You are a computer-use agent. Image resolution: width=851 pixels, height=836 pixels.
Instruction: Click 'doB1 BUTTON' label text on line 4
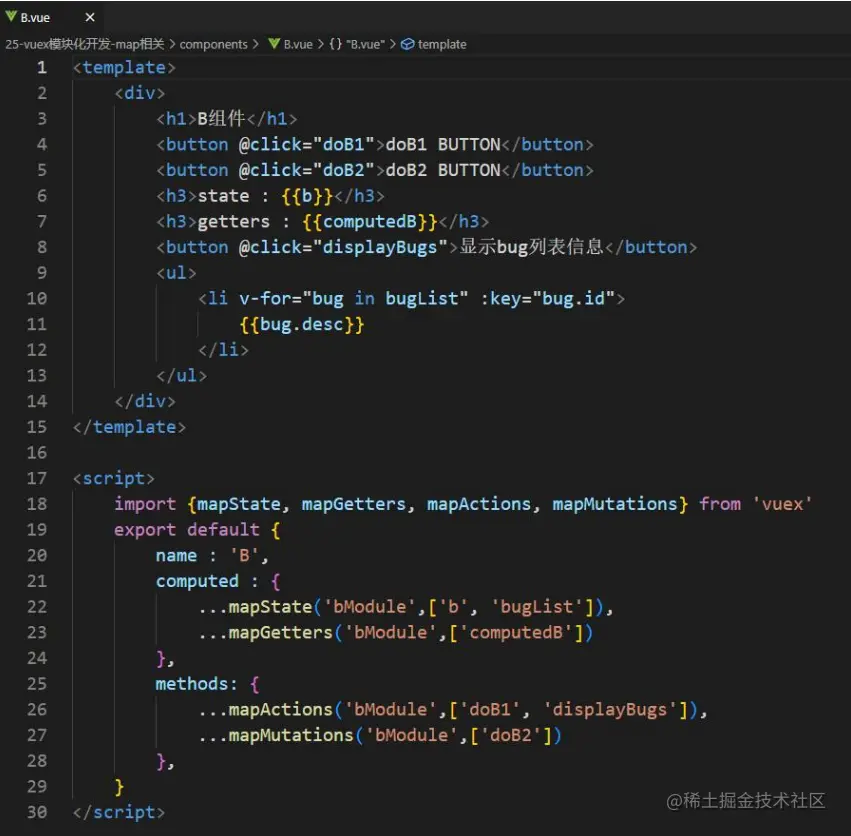[443, 144]
